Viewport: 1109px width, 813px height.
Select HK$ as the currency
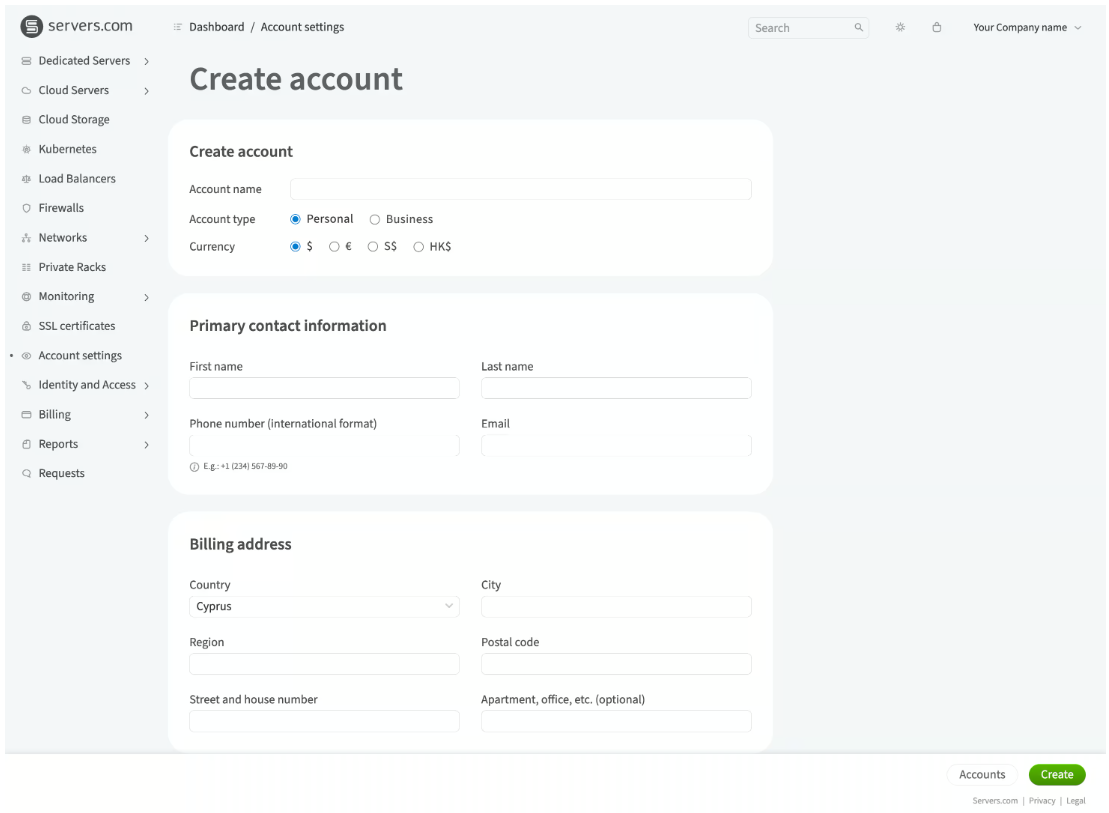420,247
